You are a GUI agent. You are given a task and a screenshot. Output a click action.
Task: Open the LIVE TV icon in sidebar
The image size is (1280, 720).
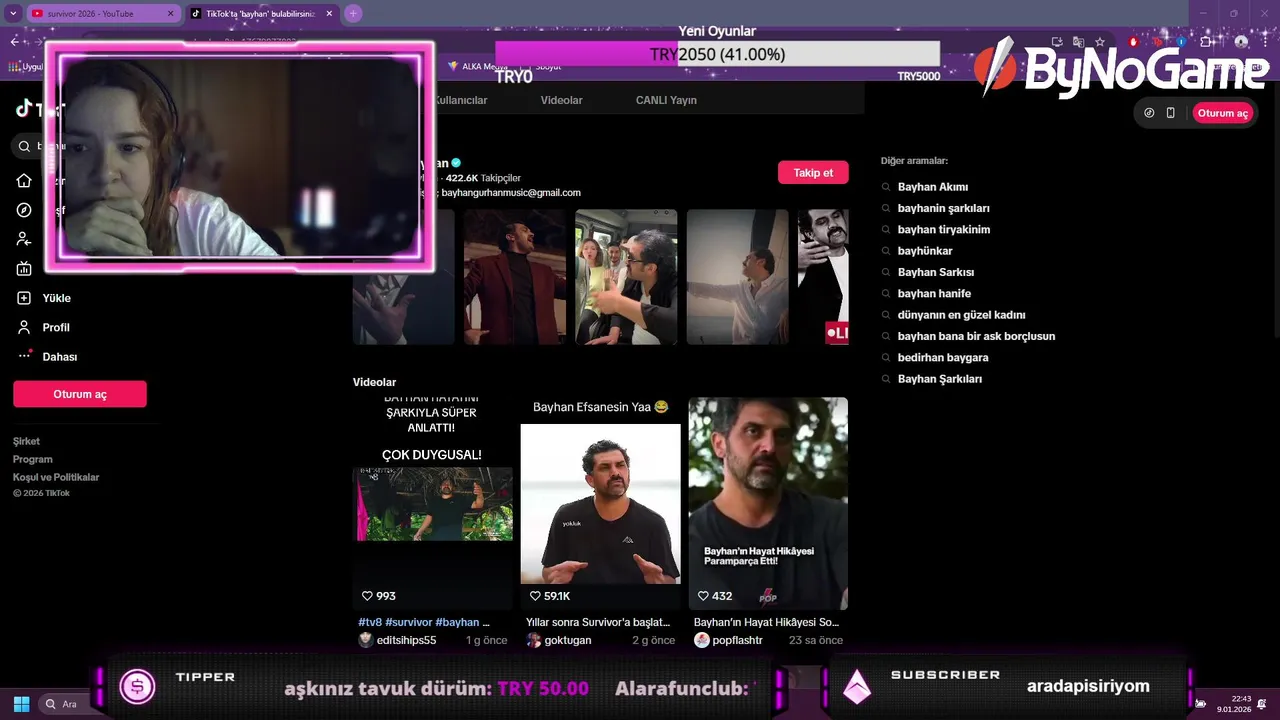(x=24, y=268)
